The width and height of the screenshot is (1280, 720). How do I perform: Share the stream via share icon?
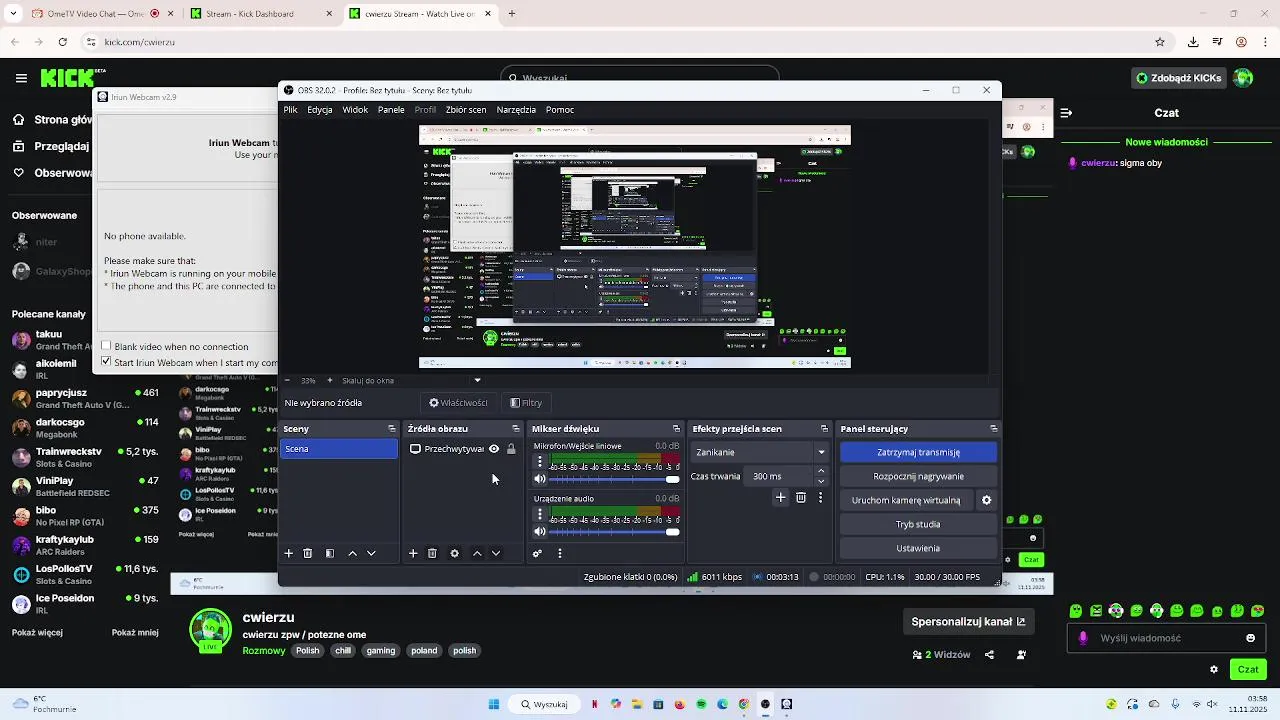click(989, 655)
